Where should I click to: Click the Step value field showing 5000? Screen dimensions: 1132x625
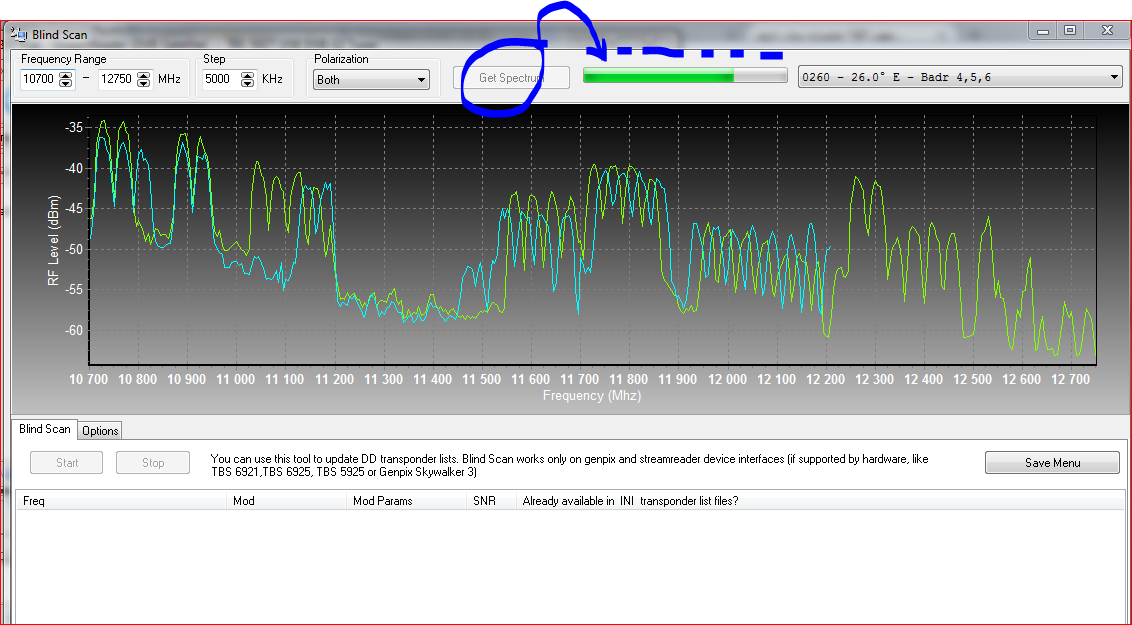pyautogui.click(x=219, y=79)
